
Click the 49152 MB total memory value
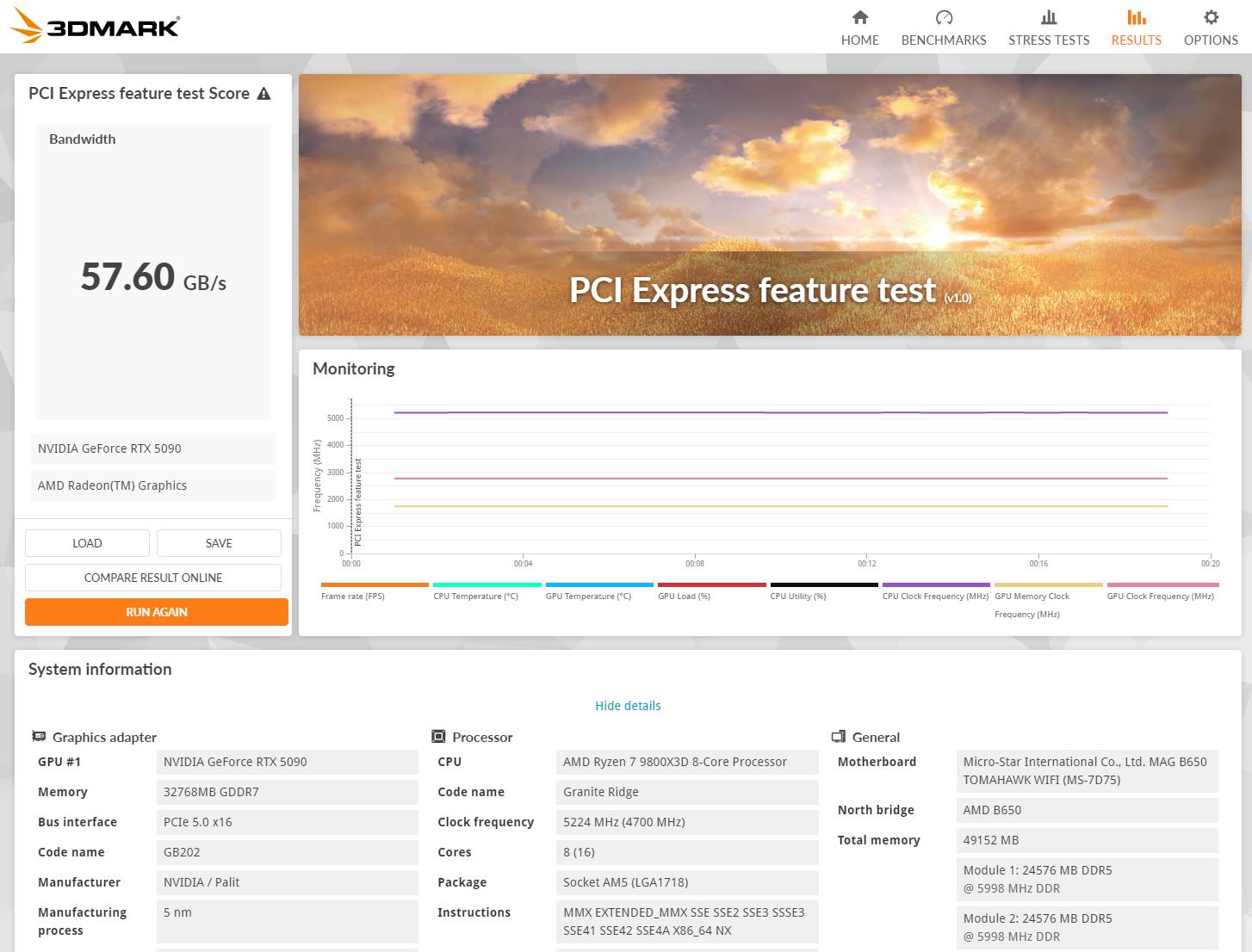pos(1088,840)
